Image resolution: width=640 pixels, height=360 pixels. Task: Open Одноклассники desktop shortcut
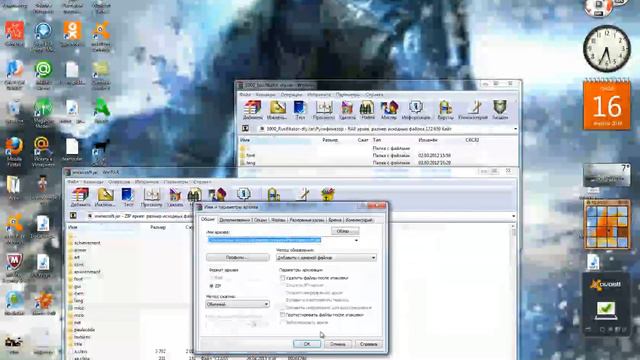pos(72,33)
